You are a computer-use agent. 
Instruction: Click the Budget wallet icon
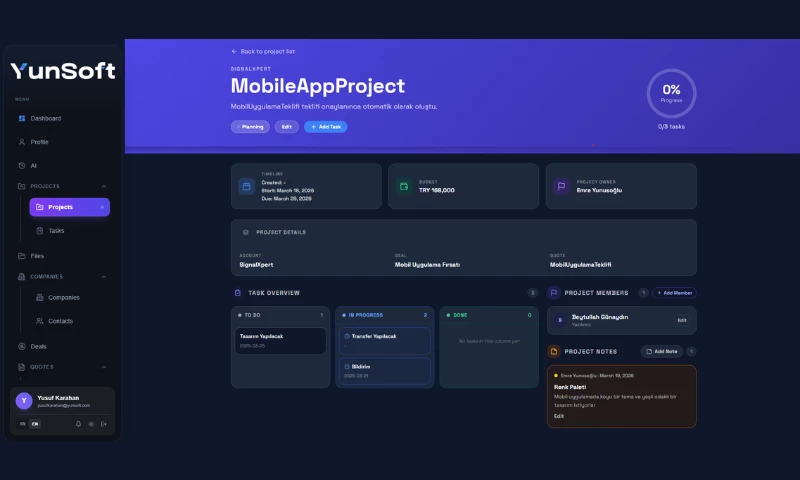404,186
